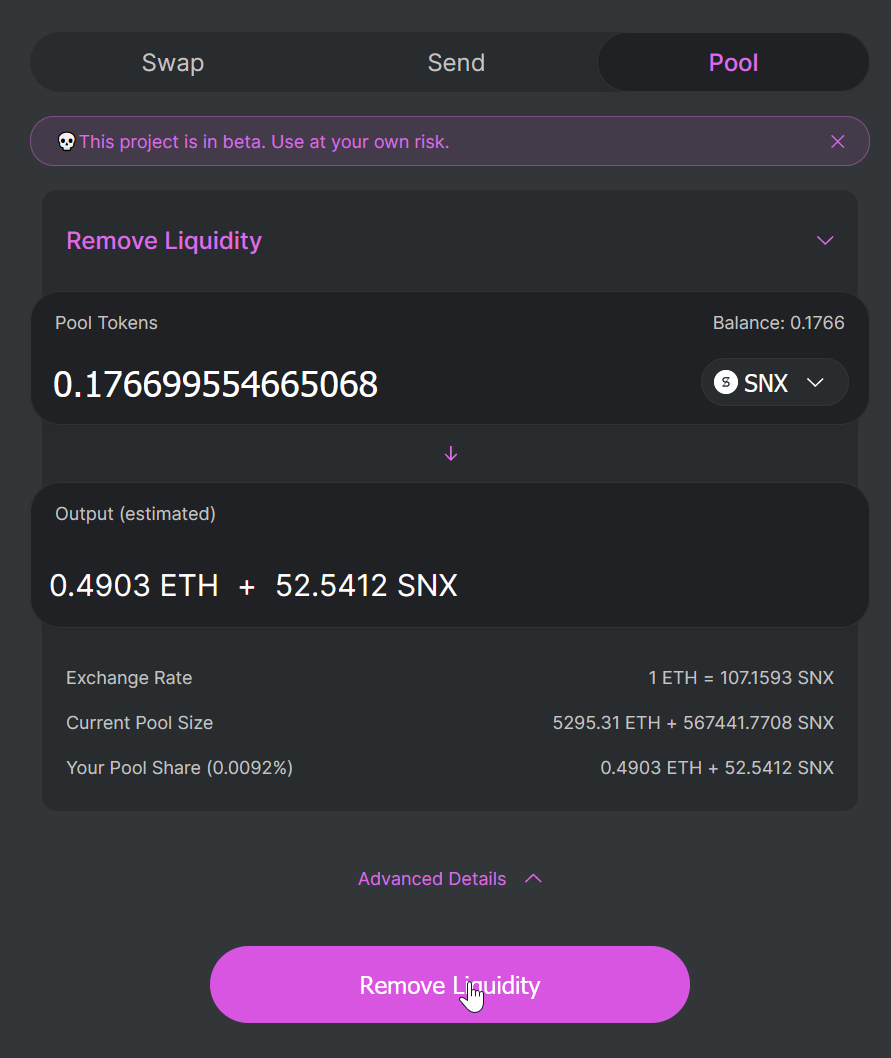
Task: Click the Advanced Details link
Action: [432, 879]
